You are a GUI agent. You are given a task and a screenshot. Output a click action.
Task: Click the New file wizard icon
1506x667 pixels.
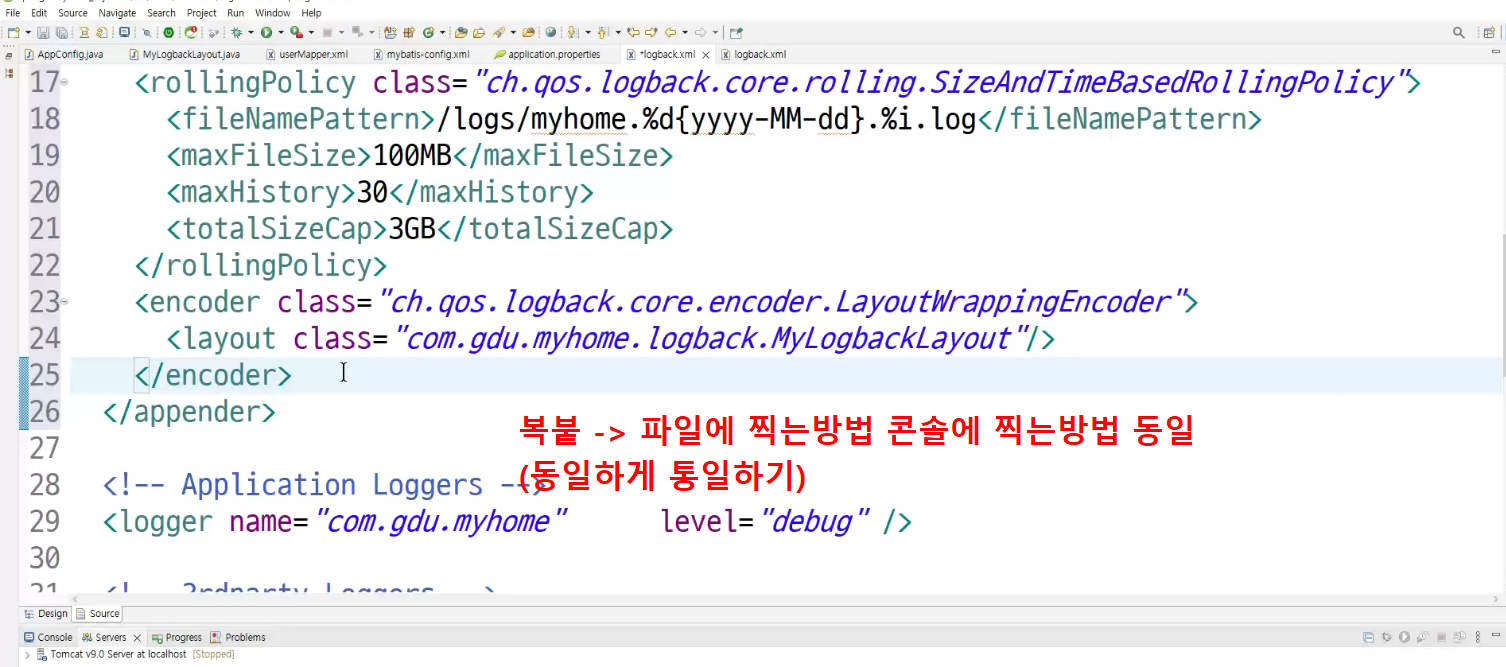pos(12,32)
